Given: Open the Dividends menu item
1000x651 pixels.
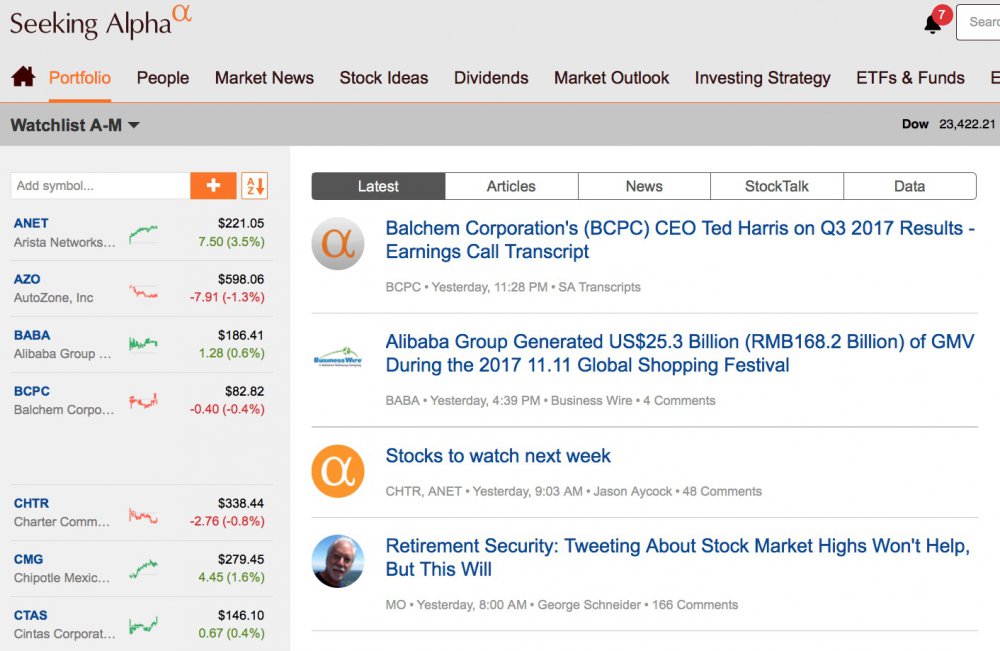Looking at the screenshot, I should (x=491, y=78).
